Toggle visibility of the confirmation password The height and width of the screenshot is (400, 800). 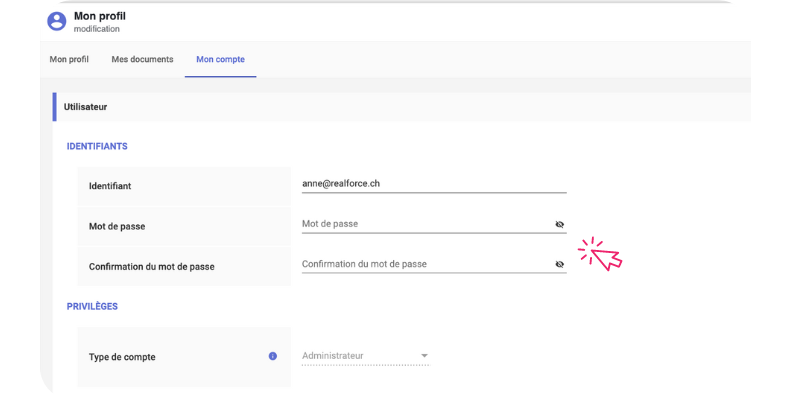(x=560, y=265)
